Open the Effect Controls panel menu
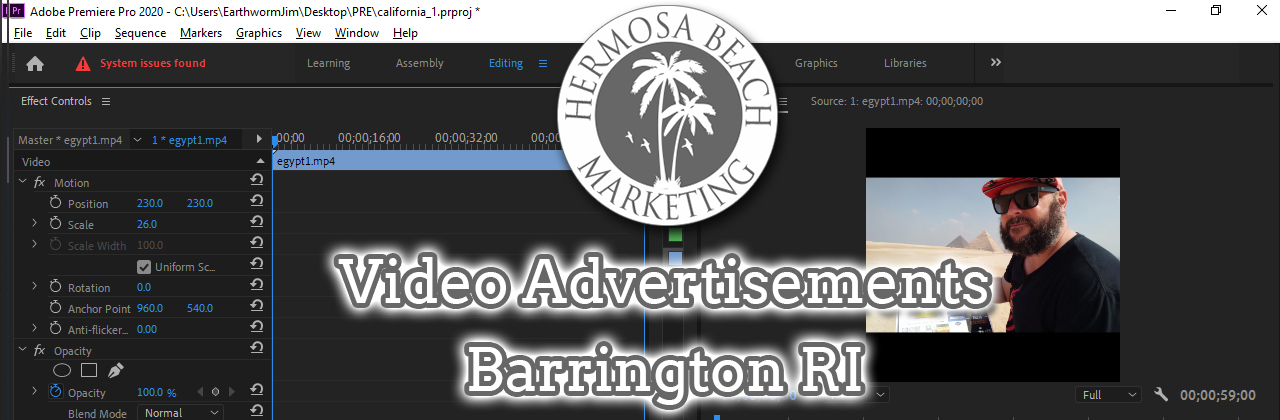 point(106,101)
